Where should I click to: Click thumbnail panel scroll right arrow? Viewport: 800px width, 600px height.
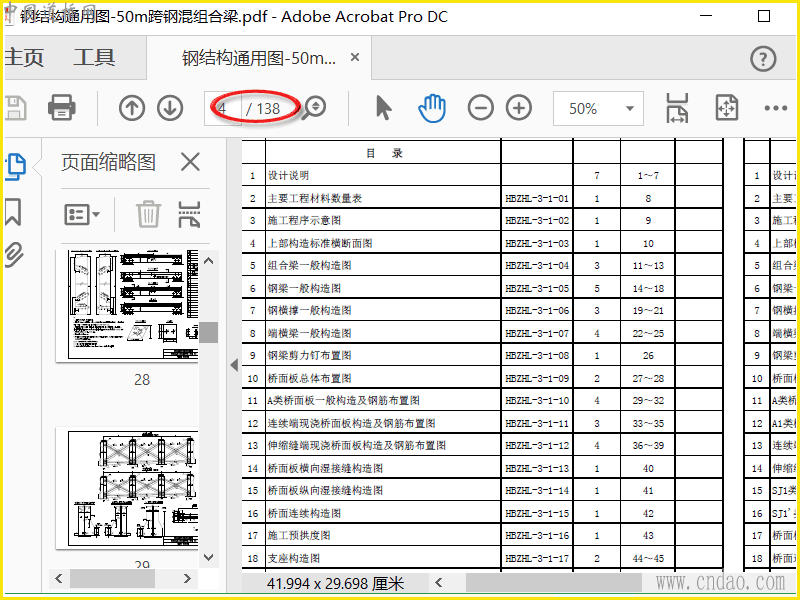point(187,578)
